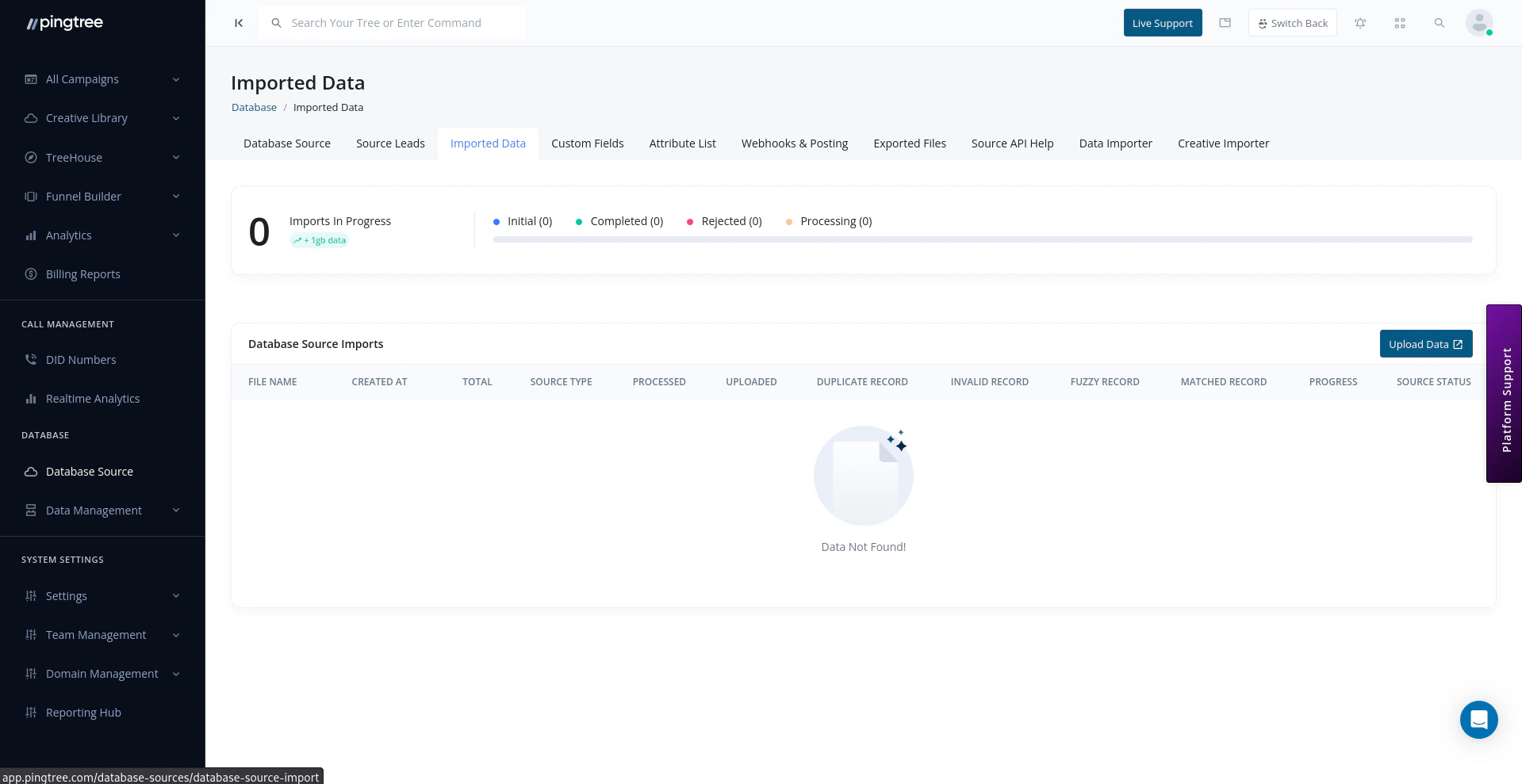Click the pingtree logo
This screenshot has height=784, width=1522.
63,22
